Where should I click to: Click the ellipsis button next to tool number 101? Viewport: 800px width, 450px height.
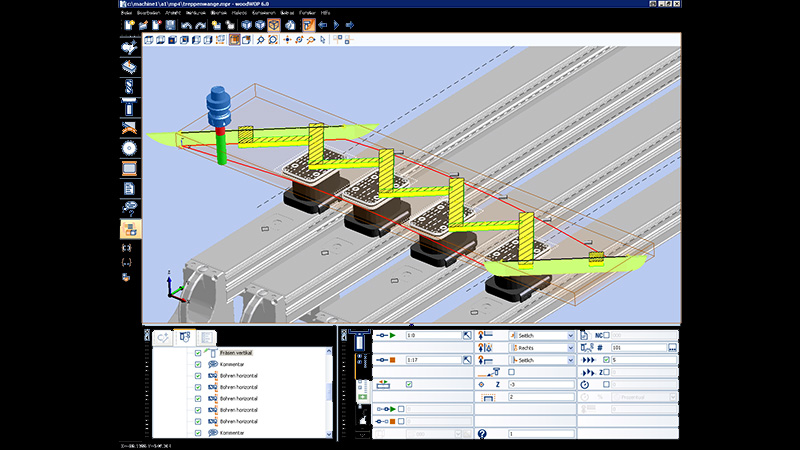672,347
